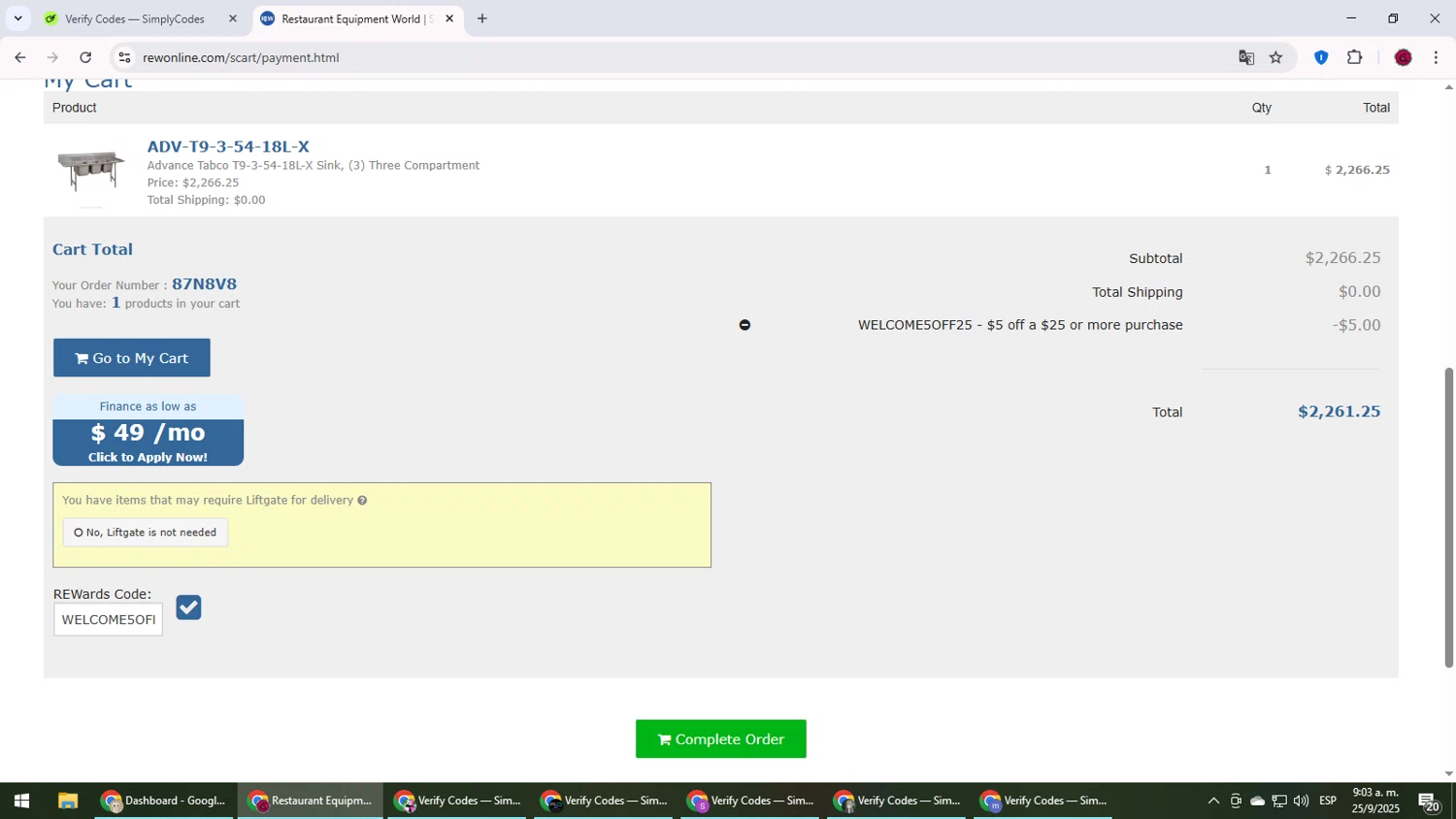This screenshot has width=1456, height=819.
Task: Click the Complete Order button
Action: pos(720,739)
